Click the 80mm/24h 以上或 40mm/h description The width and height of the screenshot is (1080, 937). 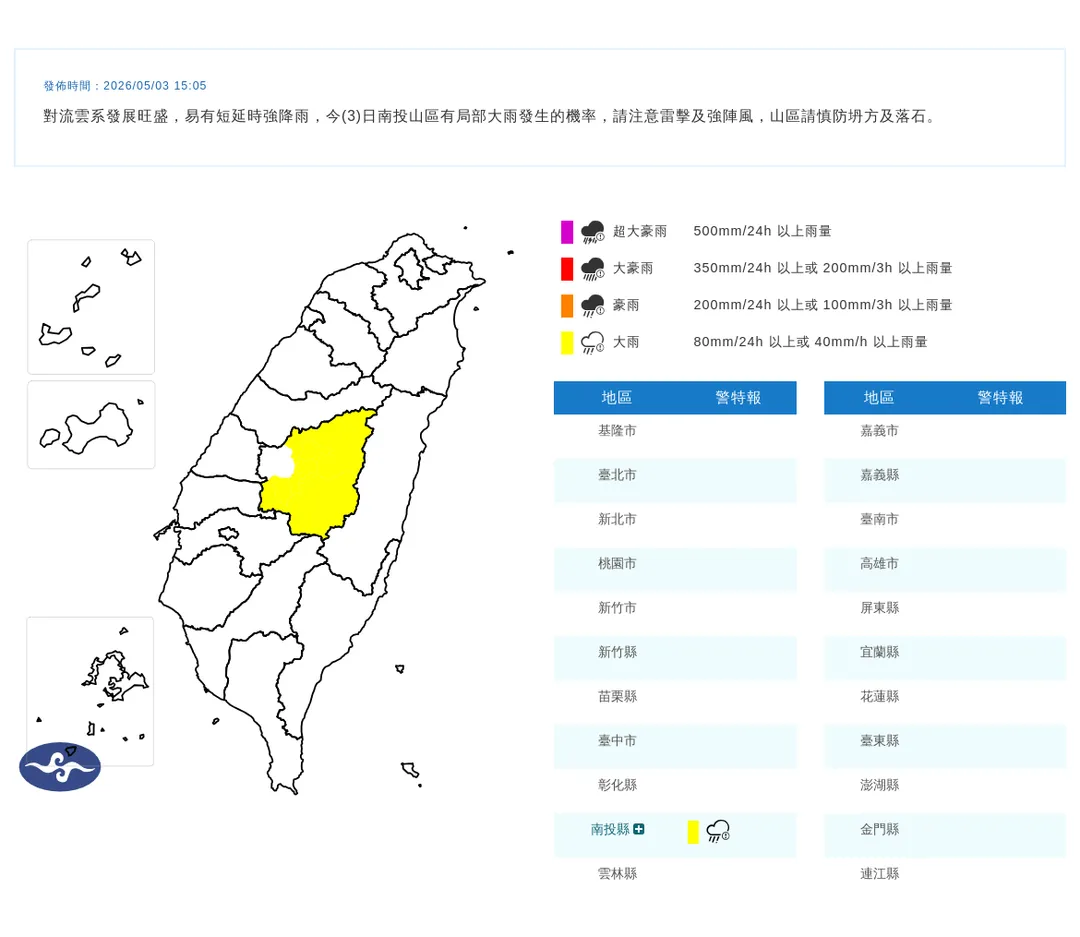(x=810, y=342)
